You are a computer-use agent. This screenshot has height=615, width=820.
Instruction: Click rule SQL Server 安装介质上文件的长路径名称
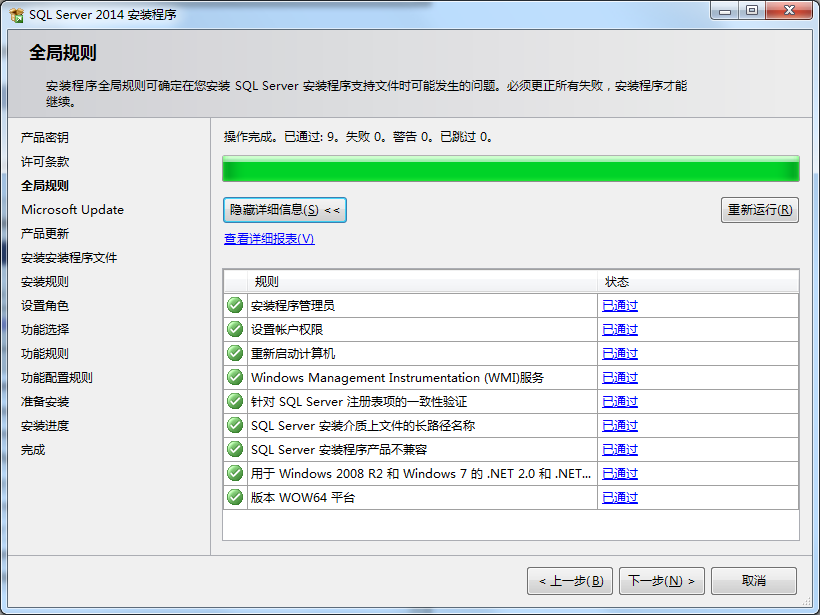coord(363,426)
